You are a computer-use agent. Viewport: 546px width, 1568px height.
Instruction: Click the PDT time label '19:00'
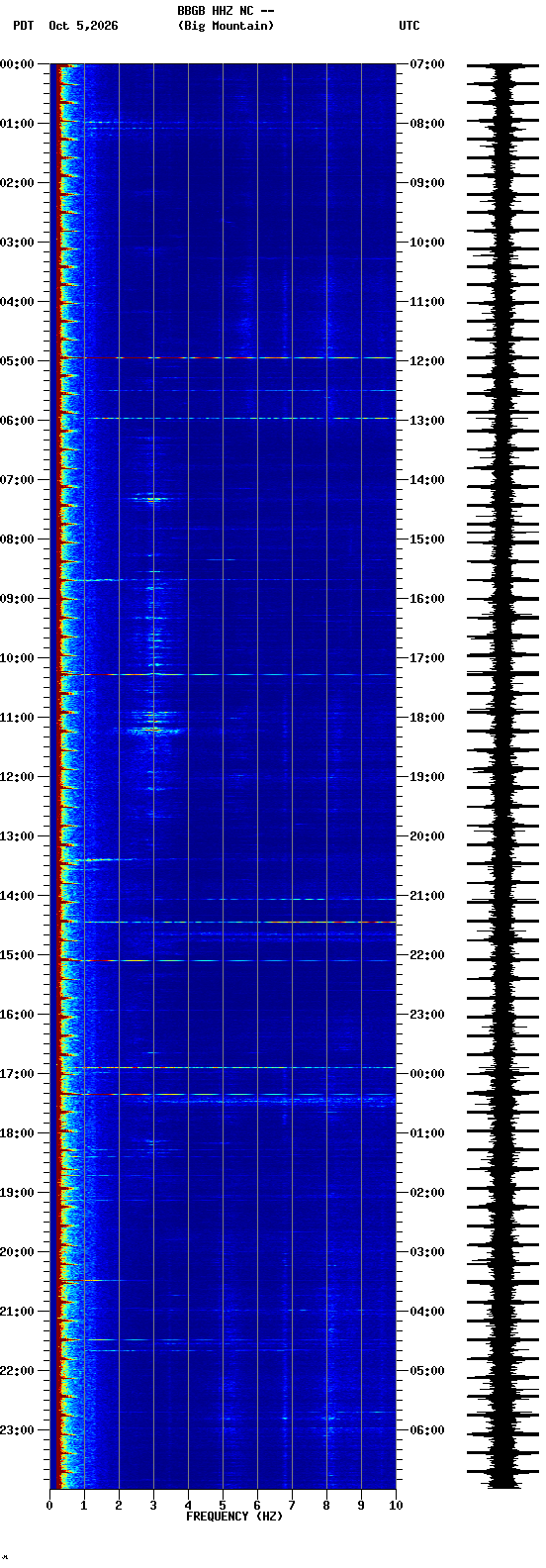17,1193
